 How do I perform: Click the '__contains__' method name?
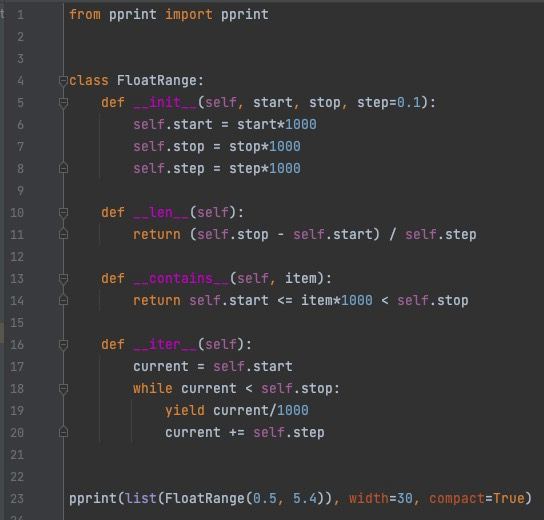point(181,279)
